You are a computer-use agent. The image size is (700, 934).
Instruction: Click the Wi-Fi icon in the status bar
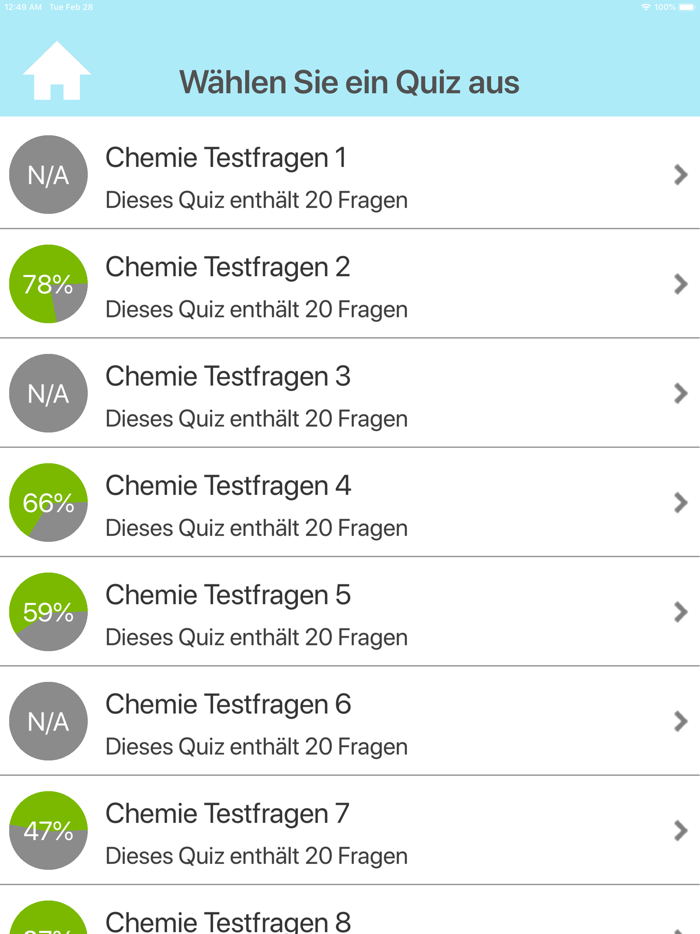[646, 7]
